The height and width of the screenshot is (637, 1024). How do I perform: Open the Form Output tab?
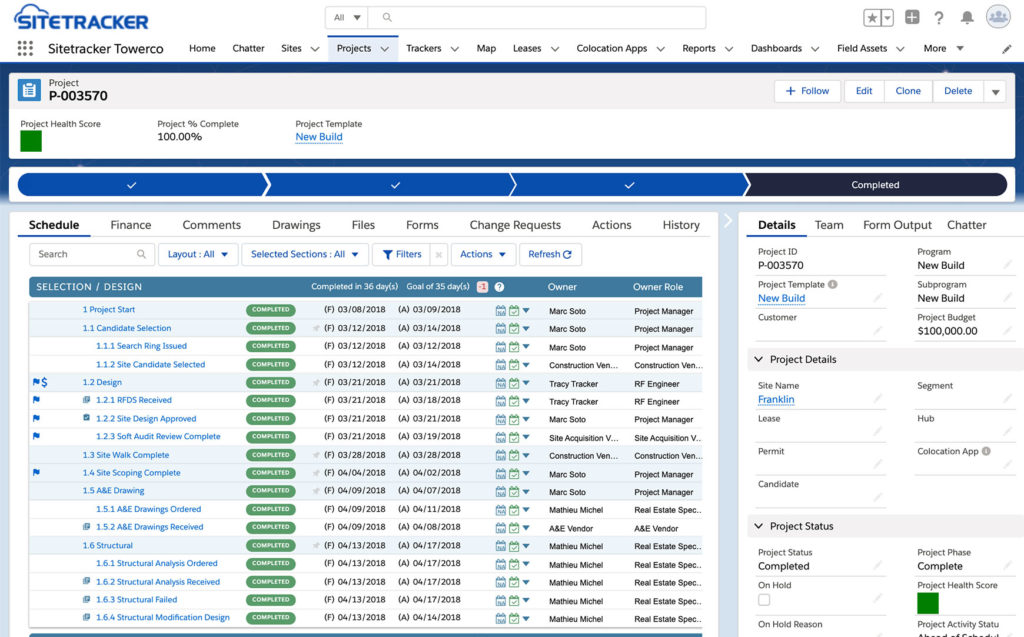897,225
